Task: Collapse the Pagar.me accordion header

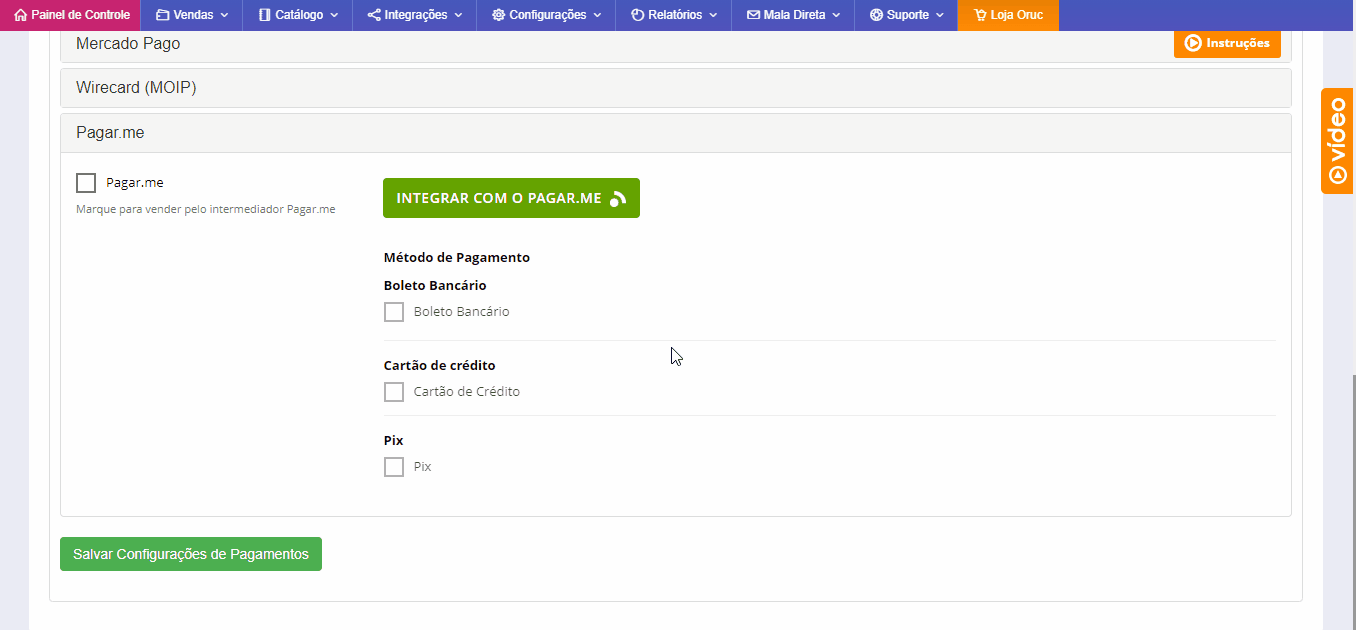Action: pos(676,133)
